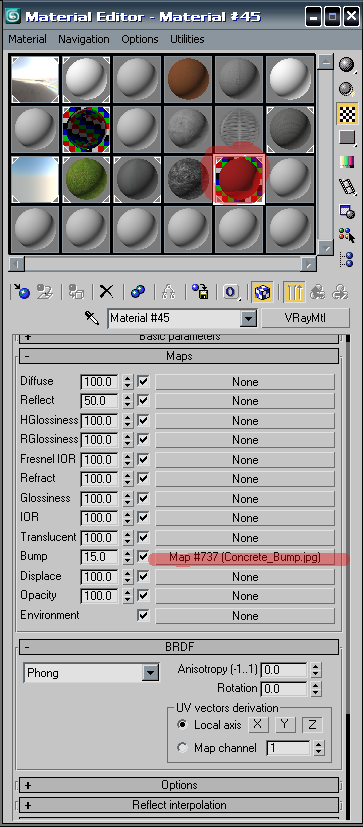Select the red sphere material slot

[238, 180]
